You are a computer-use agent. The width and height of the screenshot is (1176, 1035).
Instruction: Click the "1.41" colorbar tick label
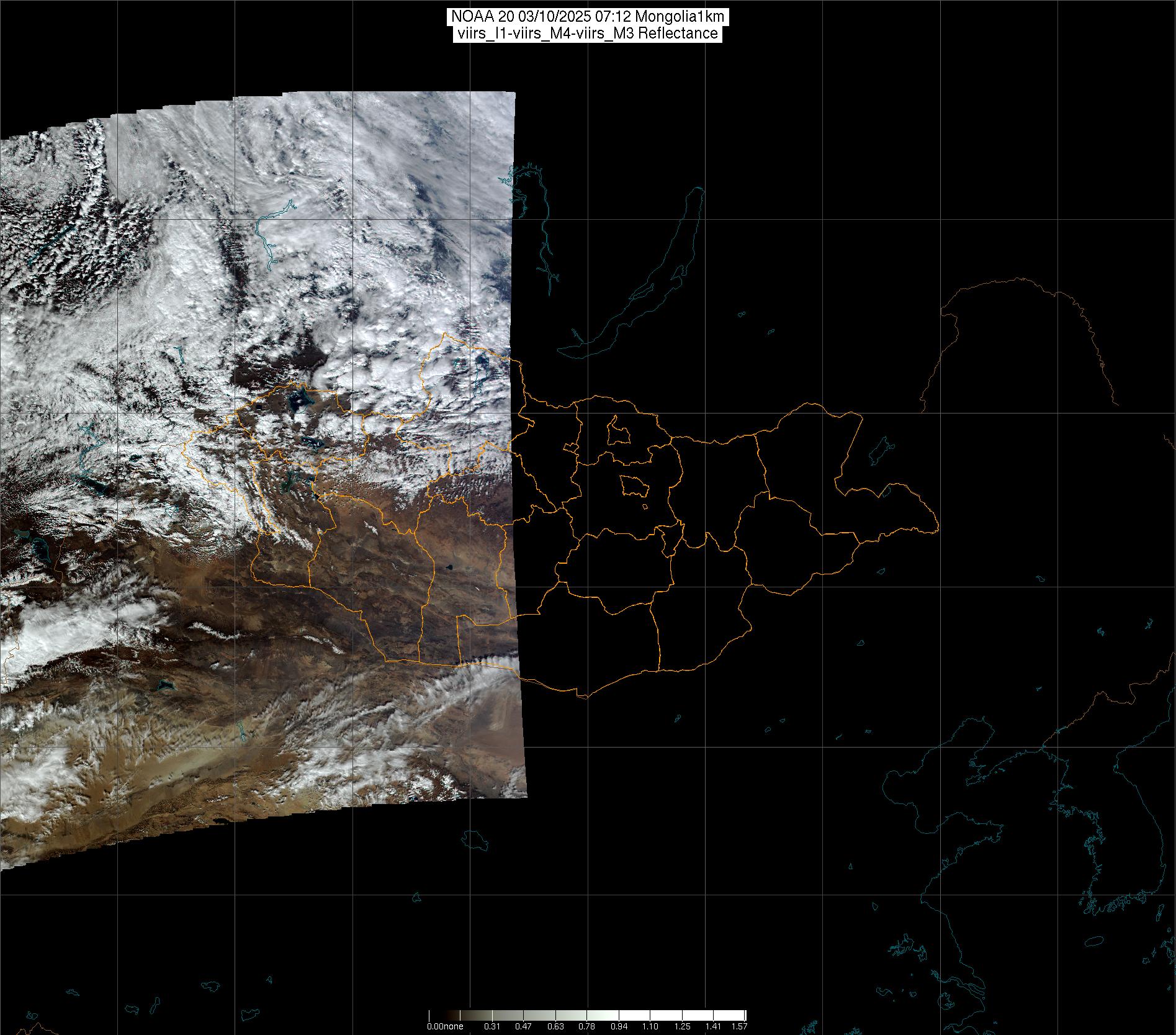[x=714, y=1026]
